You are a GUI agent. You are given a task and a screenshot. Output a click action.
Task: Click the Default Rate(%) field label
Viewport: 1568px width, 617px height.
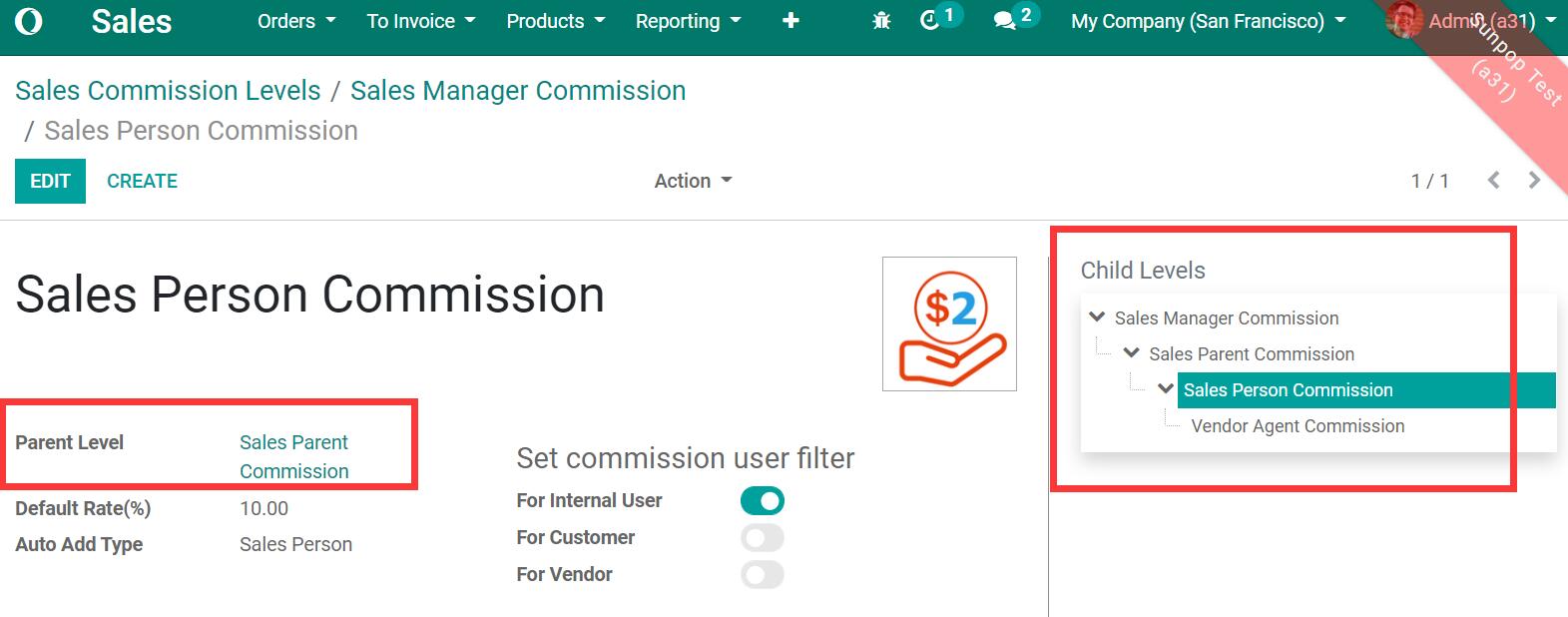point(83,509)
